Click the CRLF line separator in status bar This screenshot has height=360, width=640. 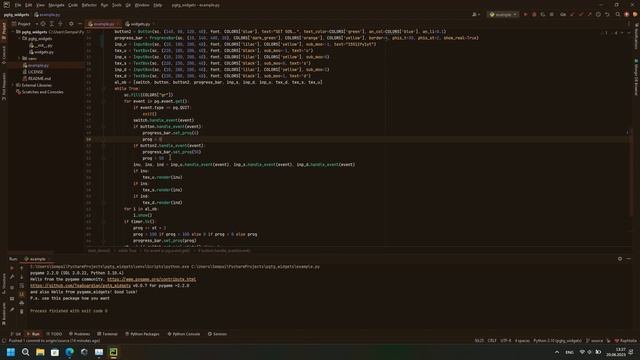tap(492, 340)
